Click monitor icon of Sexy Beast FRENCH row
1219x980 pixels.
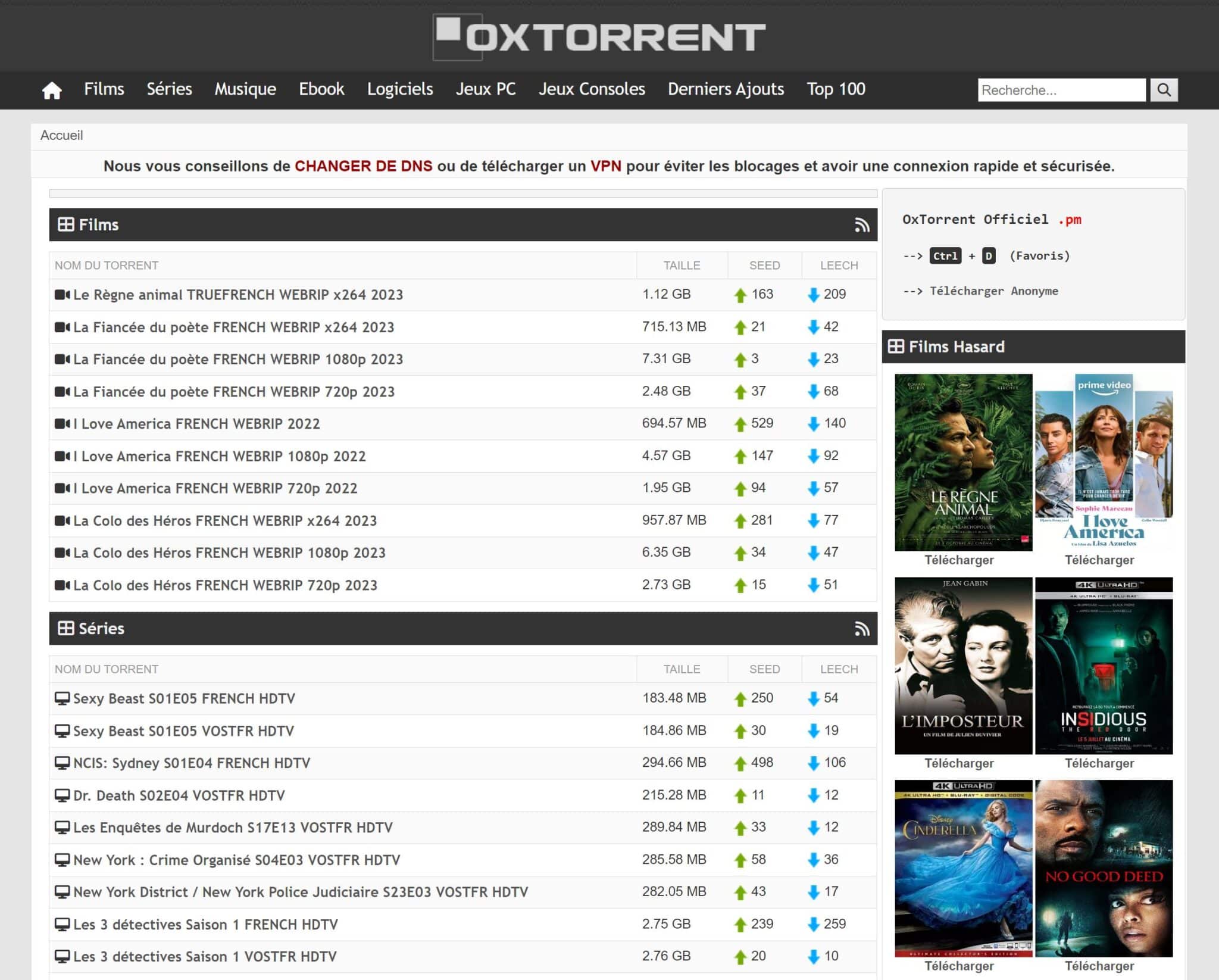pos(62,698)
